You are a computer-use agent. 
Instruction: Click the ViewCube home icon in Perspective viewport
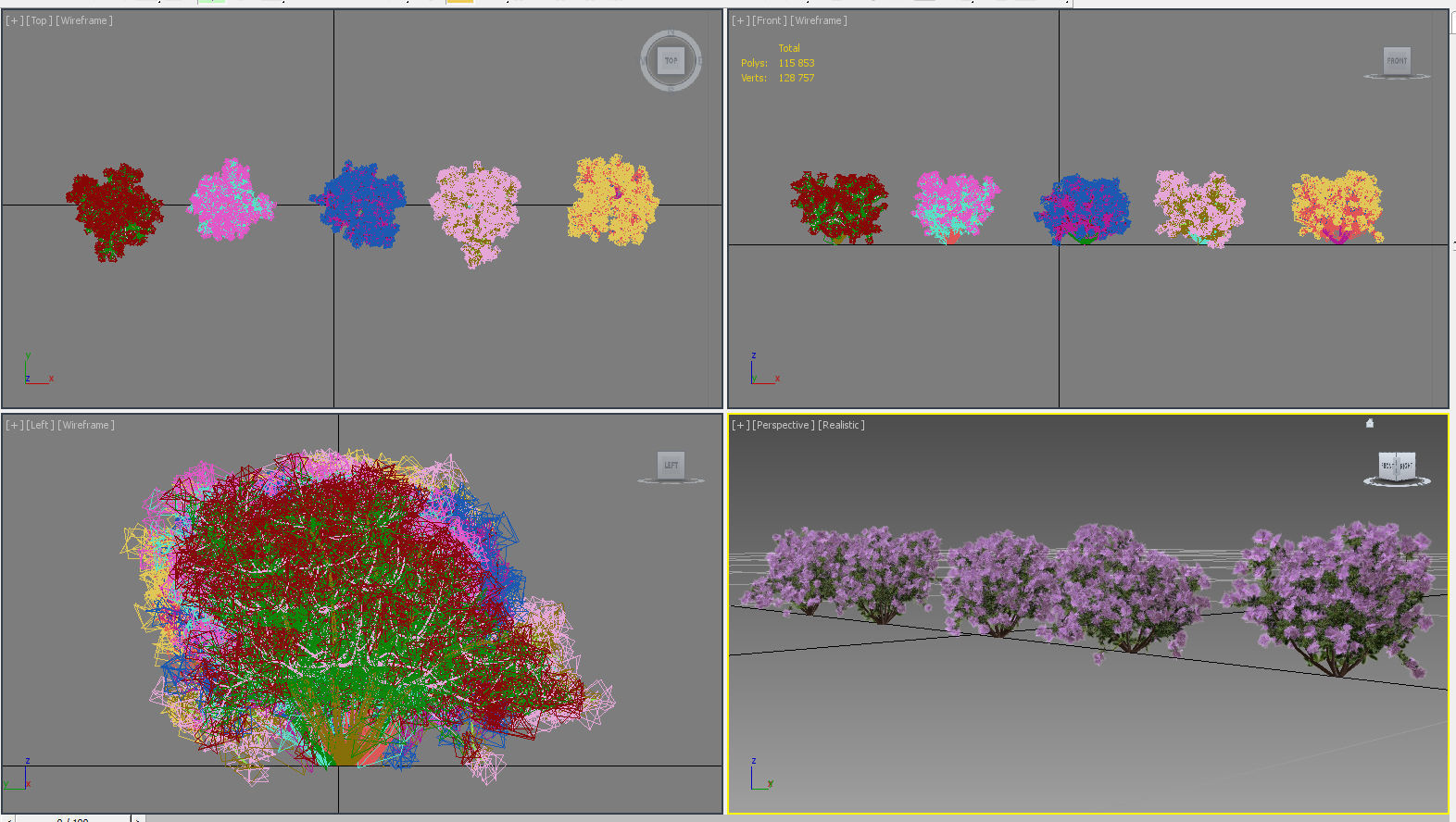[x=1370, y=423]
